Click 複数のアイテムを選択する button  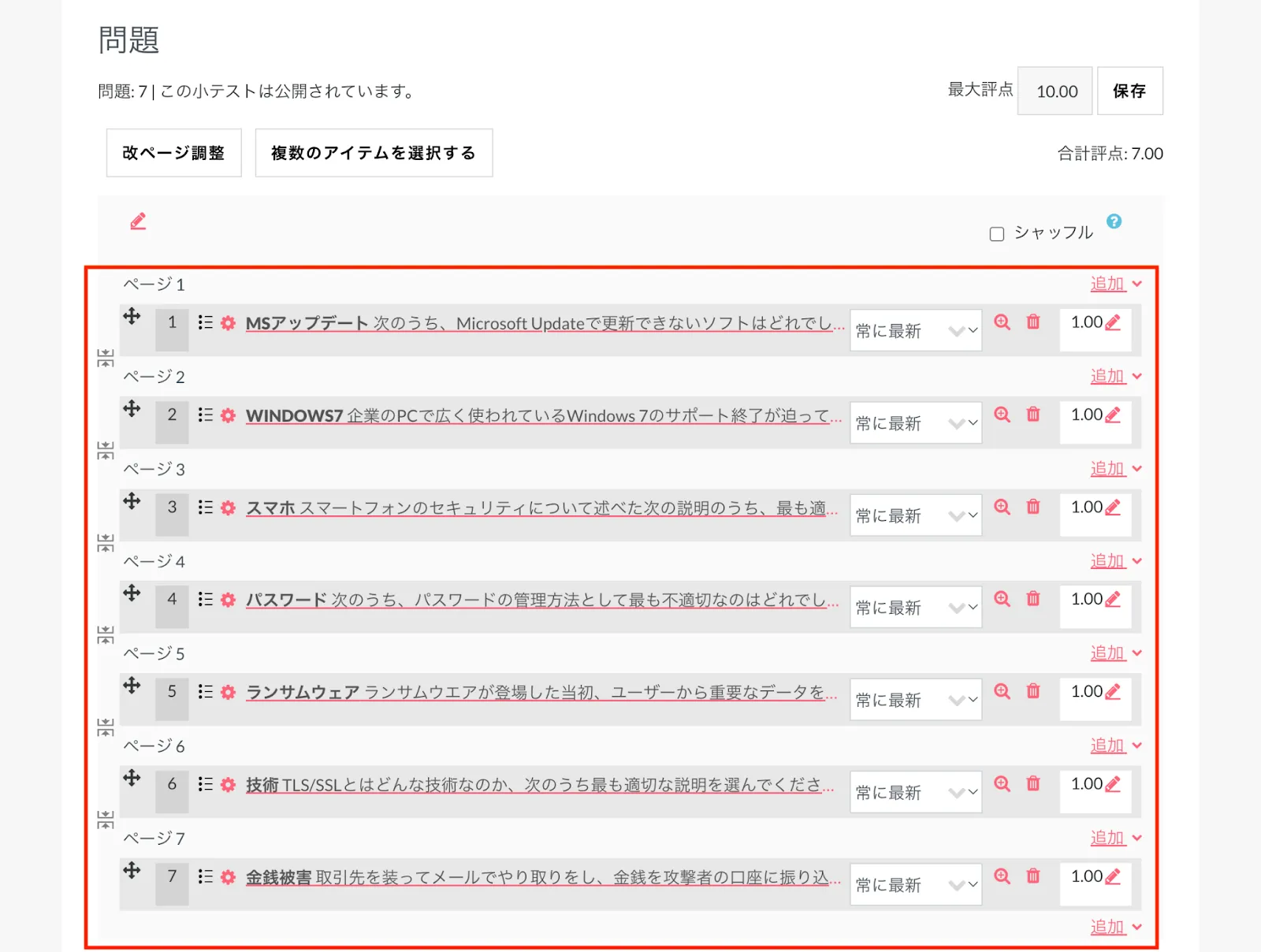(374, 153)
